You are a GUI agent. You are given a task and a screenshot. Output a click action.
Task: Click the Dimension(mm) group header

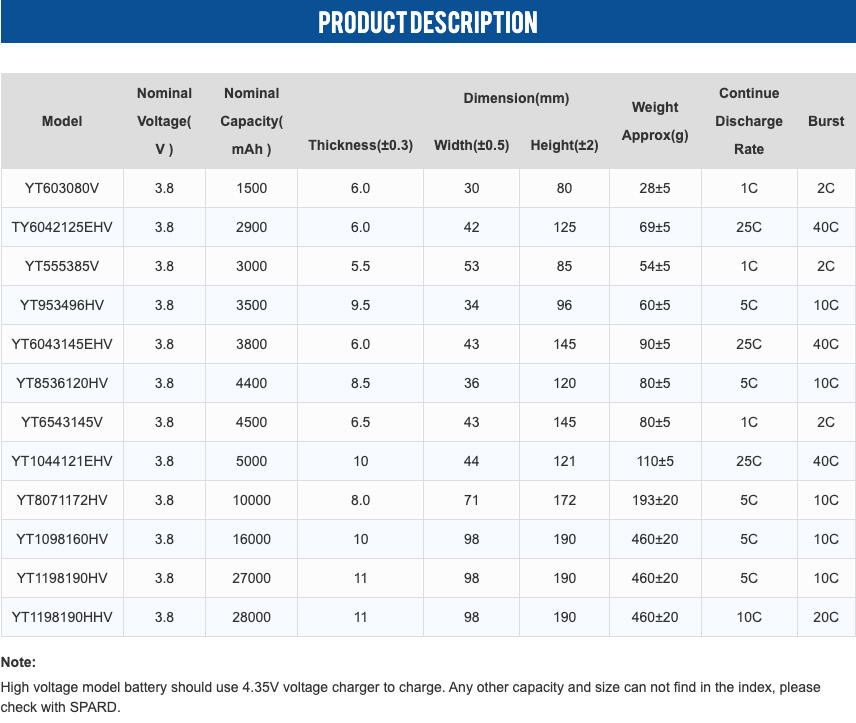pos(516,98)
